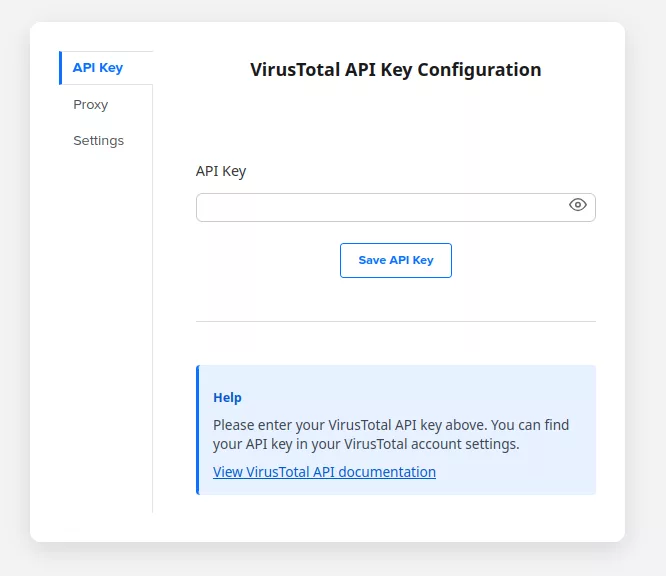Viewport: 666px width, 576px height.
Task: Reveal the API key with eye icon
Action: tap(577, 205)
